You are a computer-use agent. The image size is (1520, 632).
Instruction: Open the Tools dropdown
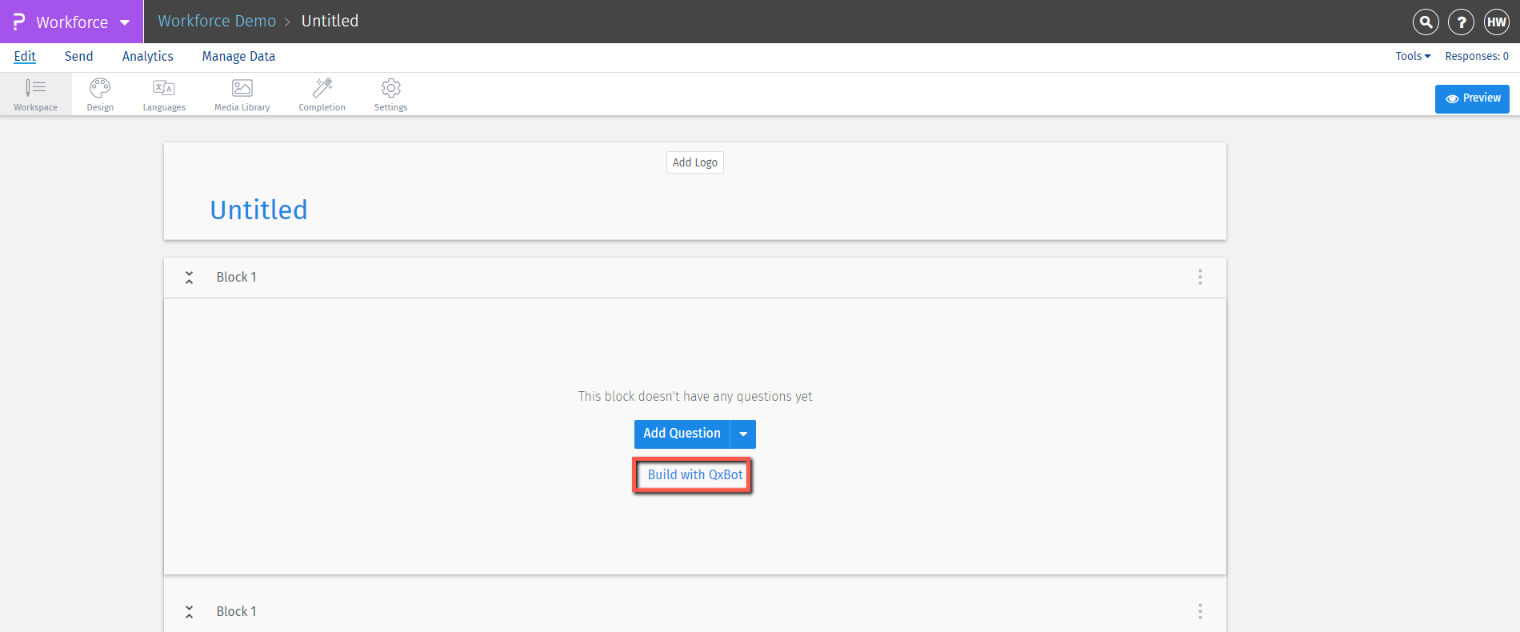pyautogui.click(x=1413, y=56)
